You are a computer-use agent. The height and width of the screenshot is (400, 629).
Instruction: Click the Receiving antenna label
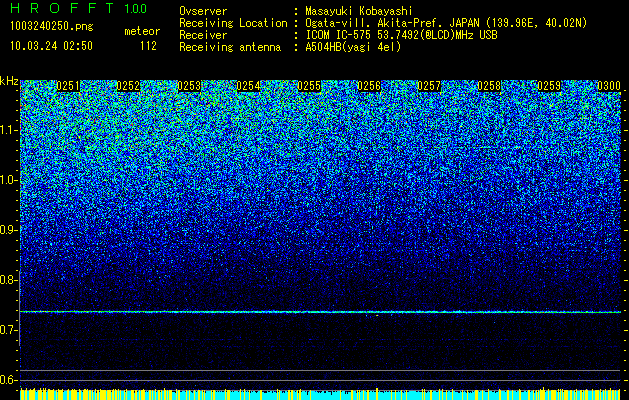(230, 47)
